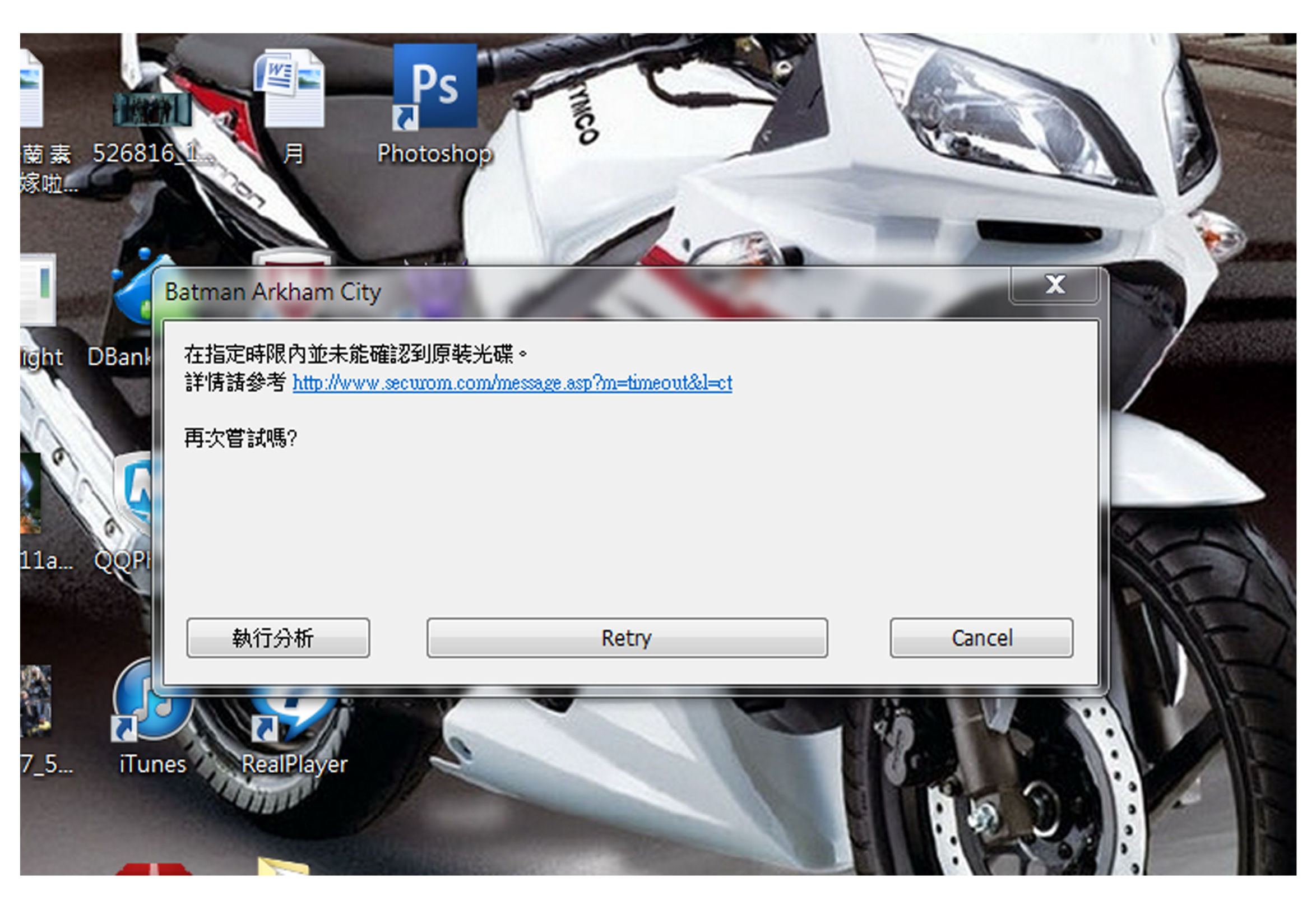1307x924 pixels.
Task: Click the text 再次嘗試嗎?
Action: 240,438
